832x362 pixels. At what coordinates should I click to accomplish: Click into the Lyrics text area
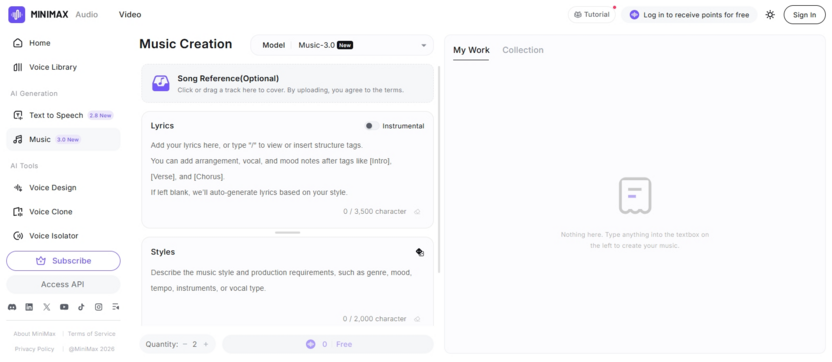pos(287,169)
